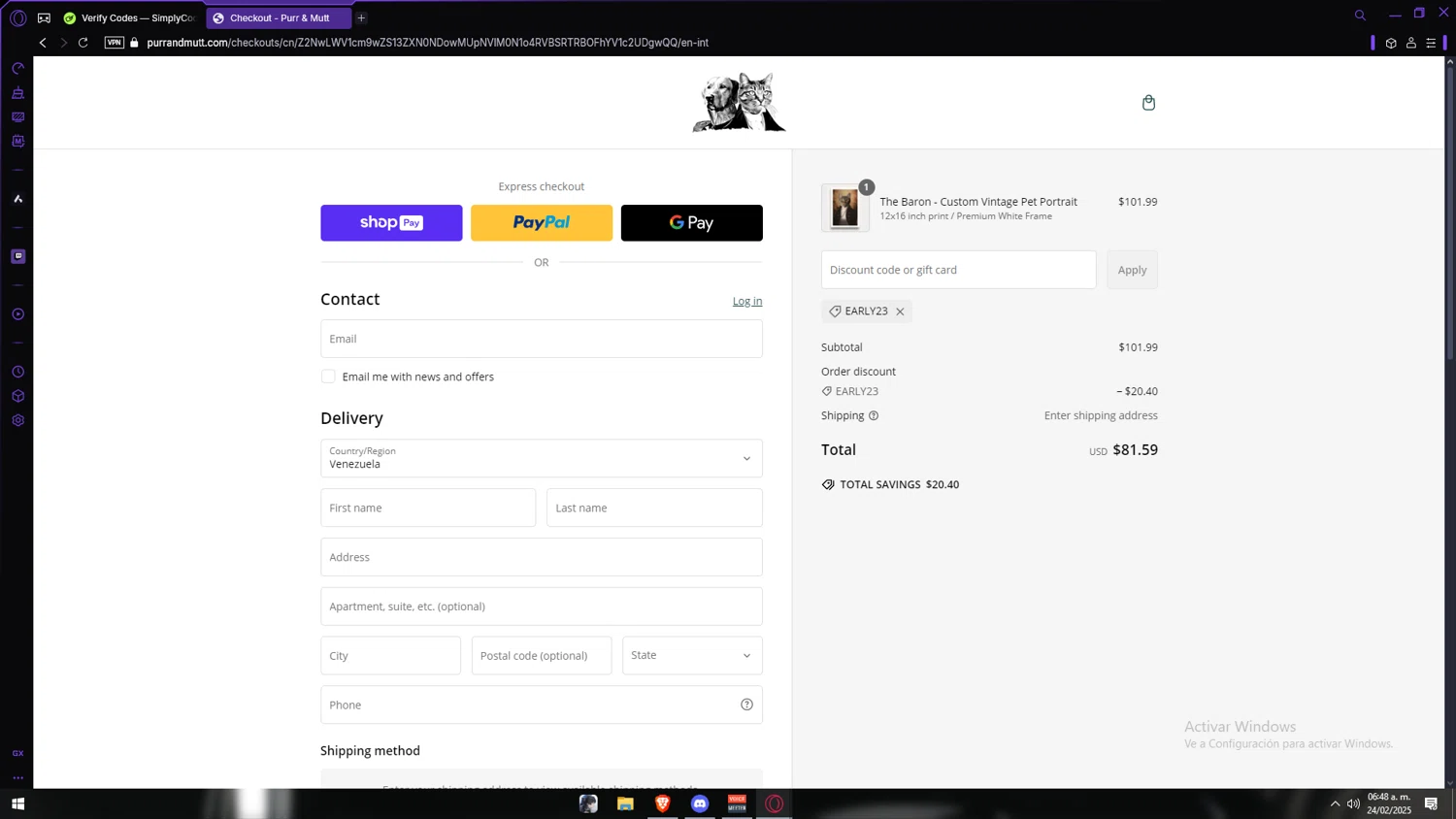Focus the Apartment, suite field
1456x819 pixels.
click(x=542, y=606)
